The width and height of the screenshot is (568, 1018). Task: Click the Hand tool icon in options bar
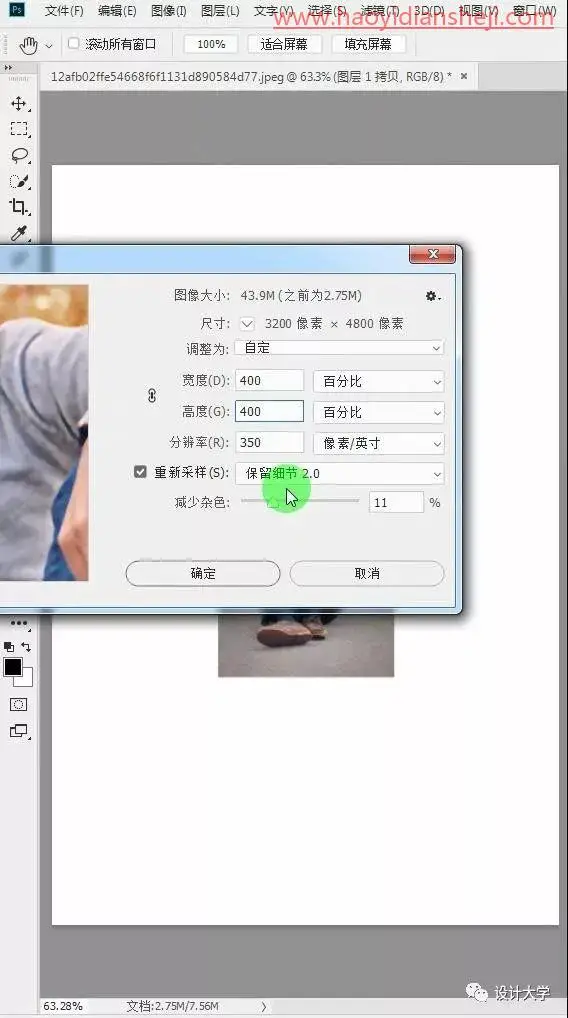tap(29, 45)
